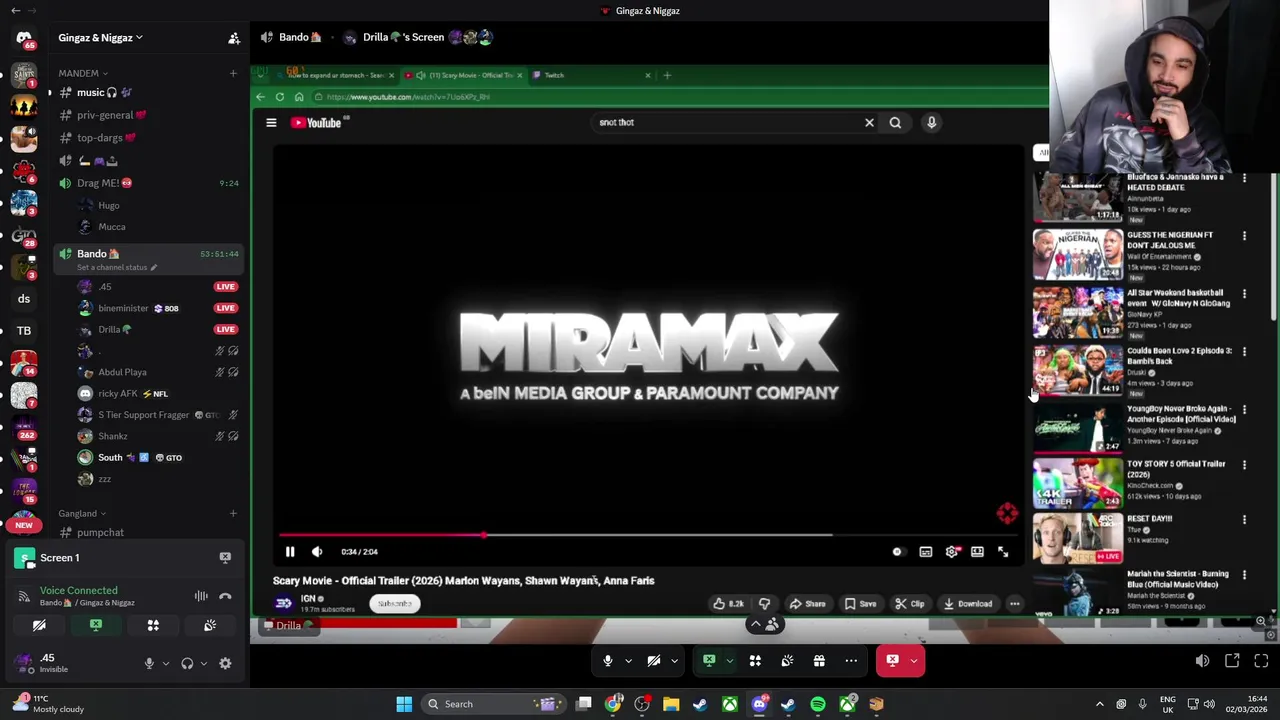The height and width of the screenshot is (720, 1280).
Task: Dislike the Scary Movie trailer
Action: (764, 604)
